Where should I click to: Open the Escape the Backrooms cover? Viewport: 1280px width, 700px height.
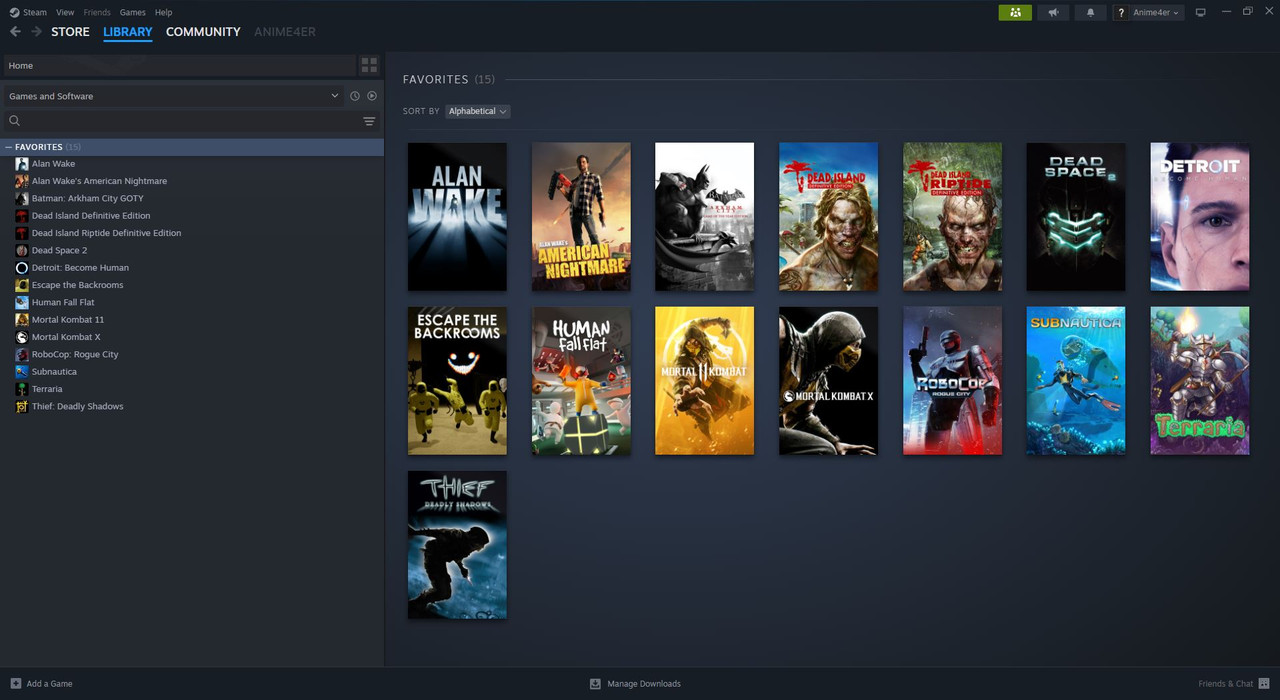point(457,381)
